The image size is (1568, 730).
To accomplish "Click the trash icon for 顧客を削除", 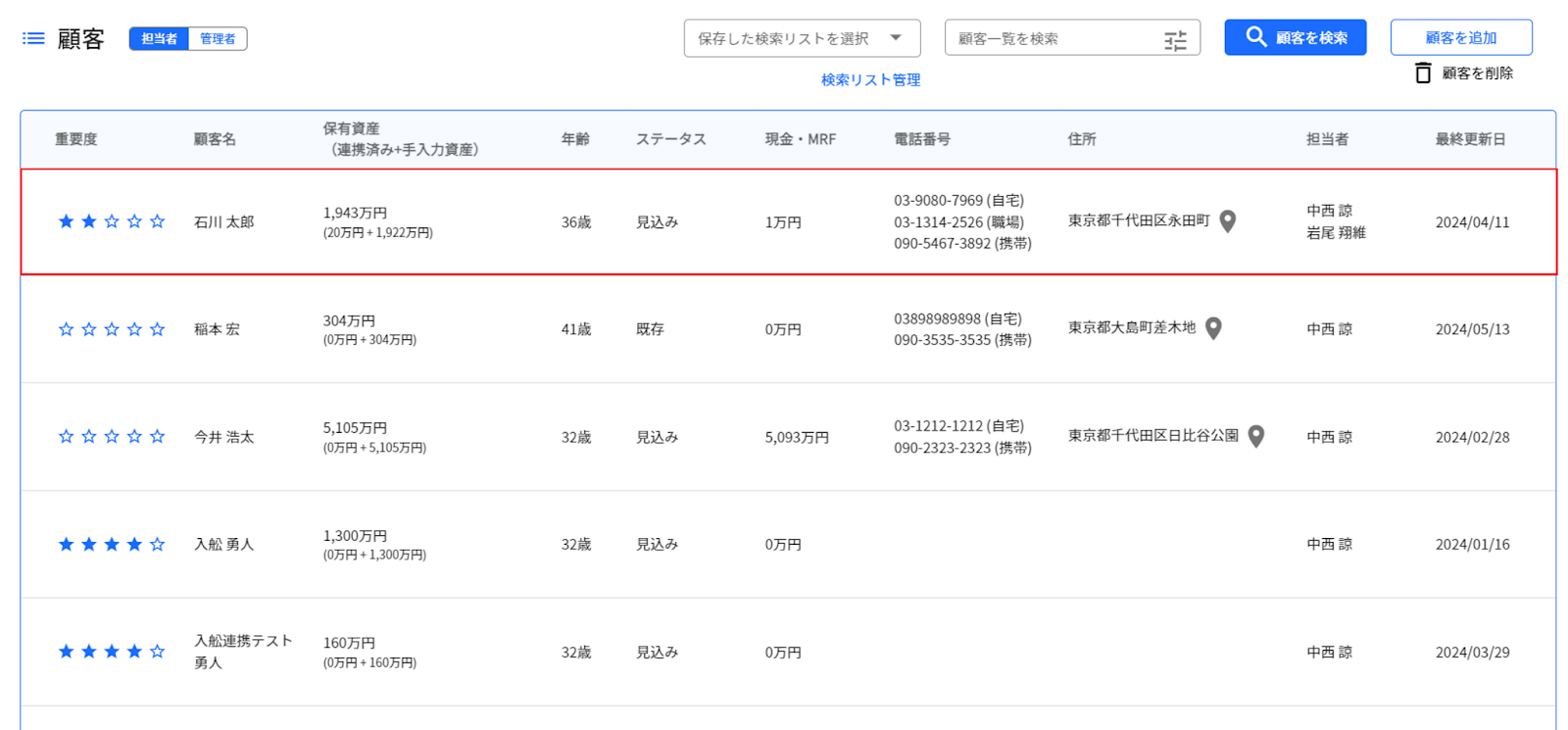I will pyautogui.click(x=1423, y=73).
